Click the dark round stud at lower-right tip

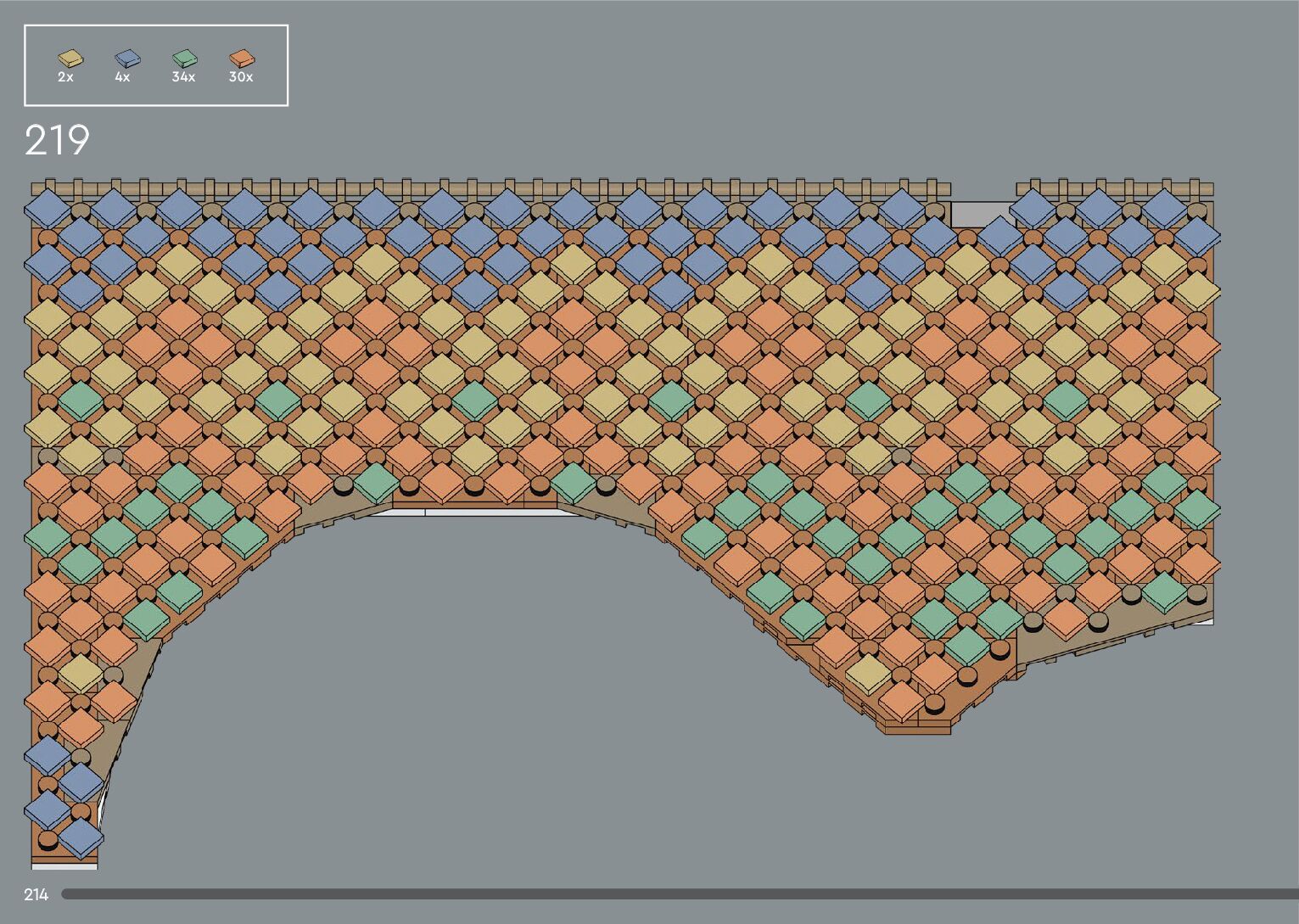point(933,702)
